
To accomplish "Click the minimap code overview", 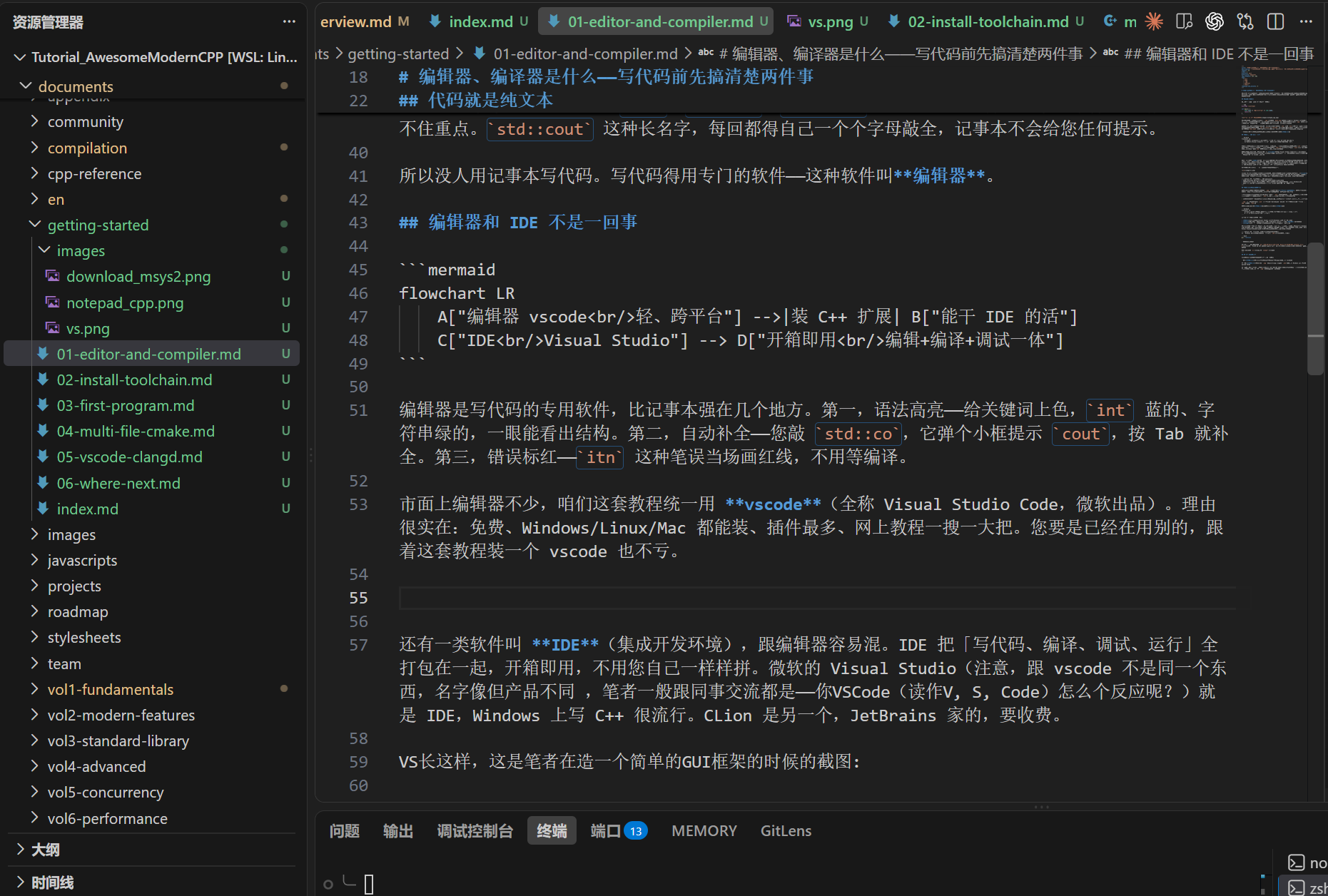I will click(1274, 168).
